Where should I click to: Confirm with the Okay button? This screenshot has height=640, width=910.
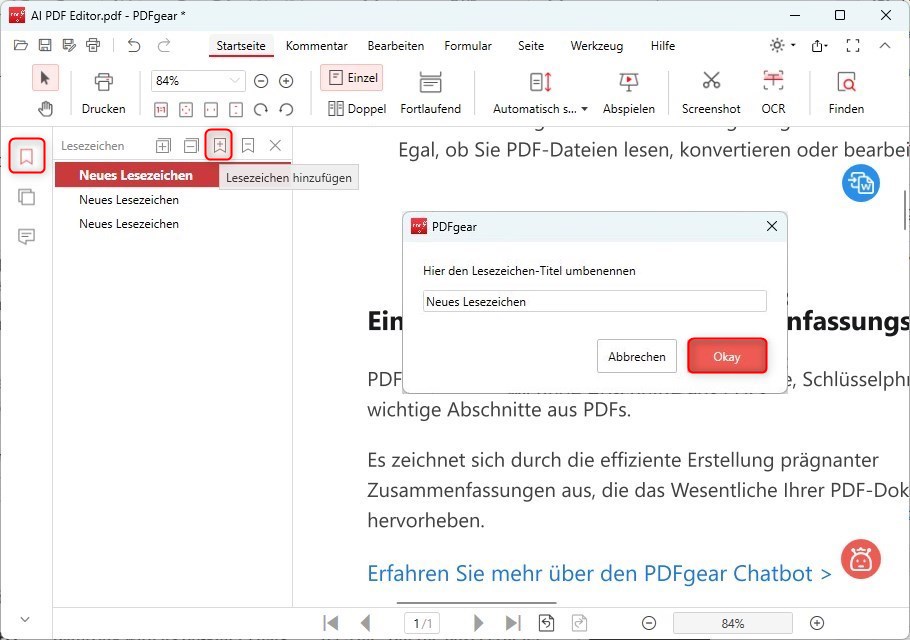click(727, 356)
